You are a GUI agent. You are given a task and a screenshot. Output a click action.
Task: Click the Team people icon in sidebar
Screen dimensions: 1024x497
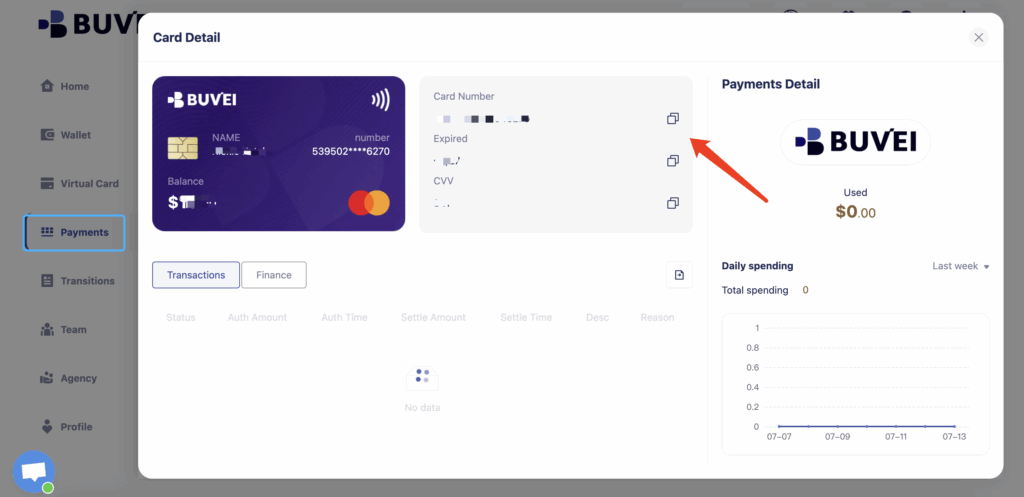pos(47,330)
